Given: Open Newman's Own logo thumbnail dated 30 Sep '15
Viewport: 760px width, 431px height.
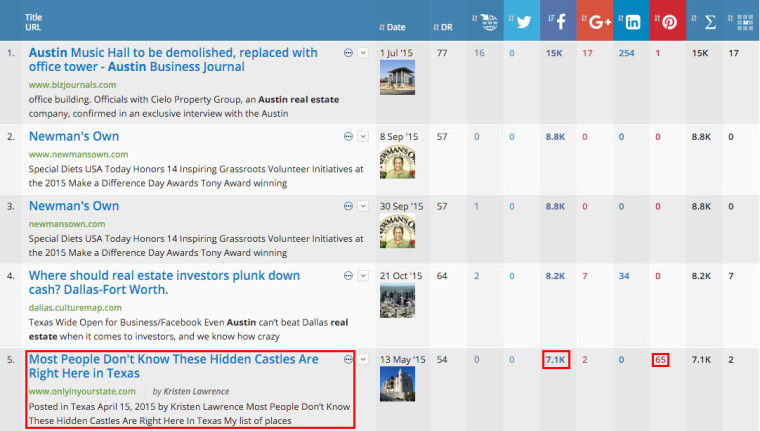Looking at the screenshot, I should (x=397, y=231).
